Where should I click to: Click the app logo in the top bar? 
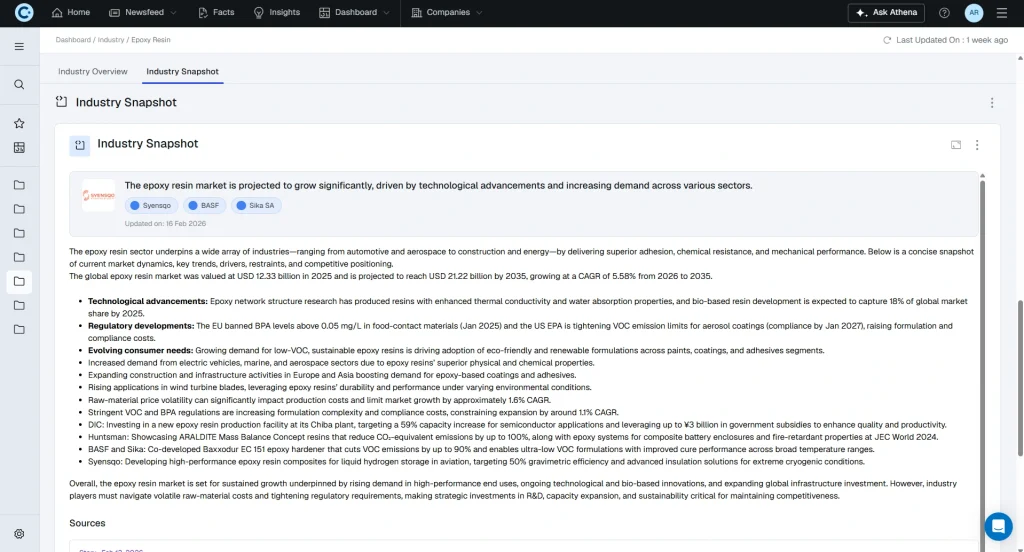pos(24,12)
